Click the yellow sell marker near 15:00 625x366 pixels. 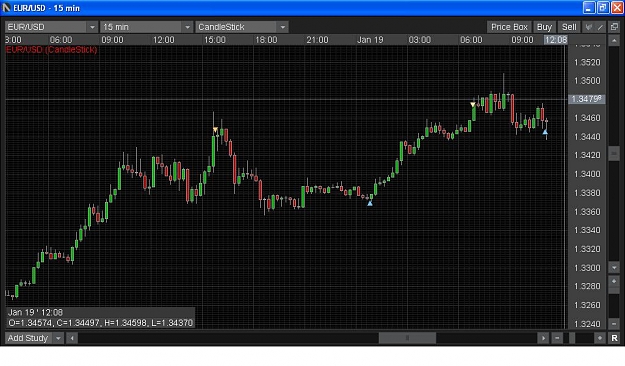(x=215, y=130)
